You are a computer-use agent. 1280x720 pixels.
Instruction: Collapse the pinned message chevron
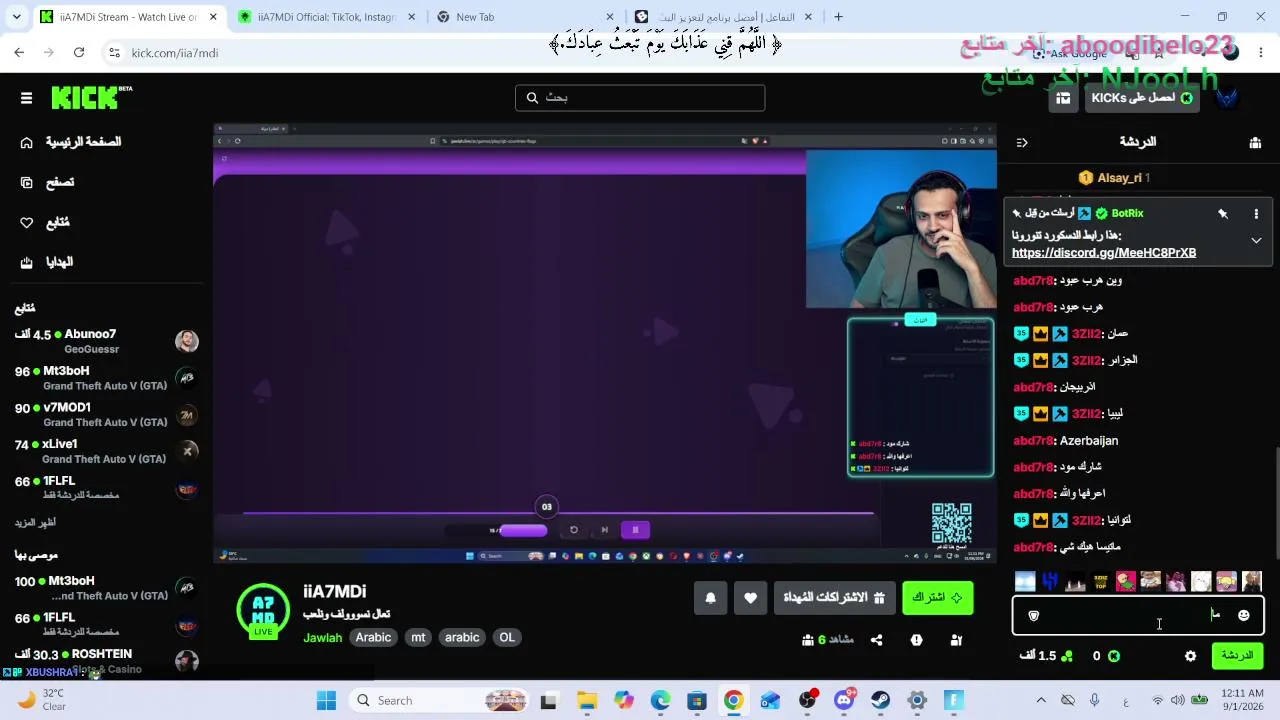coord(1256,241)
